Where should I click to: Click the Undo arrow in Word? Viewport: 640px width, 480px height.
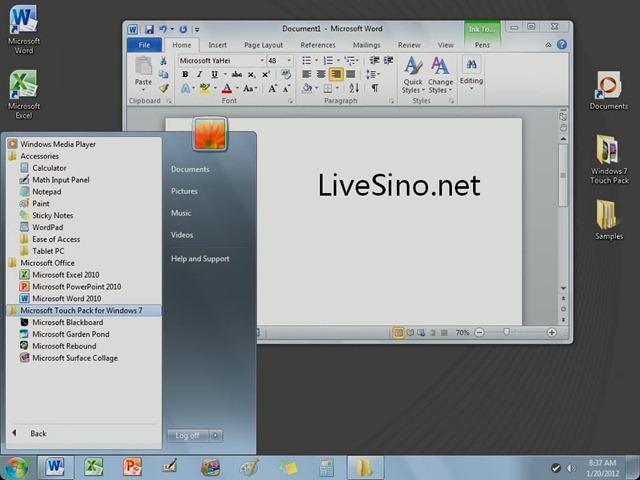[x=163, y=29]
